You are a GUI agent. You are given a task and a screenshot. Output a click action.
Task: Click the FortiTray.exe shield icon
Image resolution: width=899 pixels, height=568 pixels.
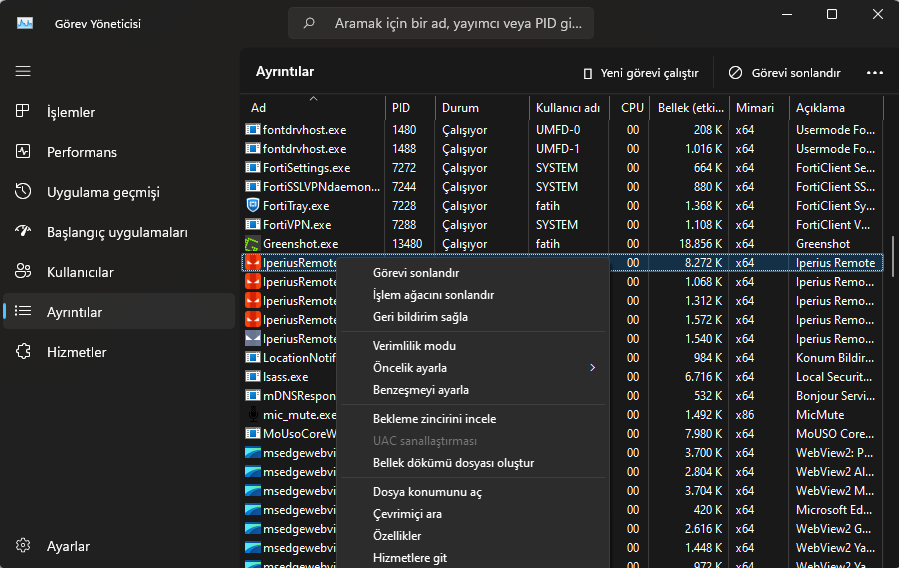pyautogui.click(x=252, y=205)
